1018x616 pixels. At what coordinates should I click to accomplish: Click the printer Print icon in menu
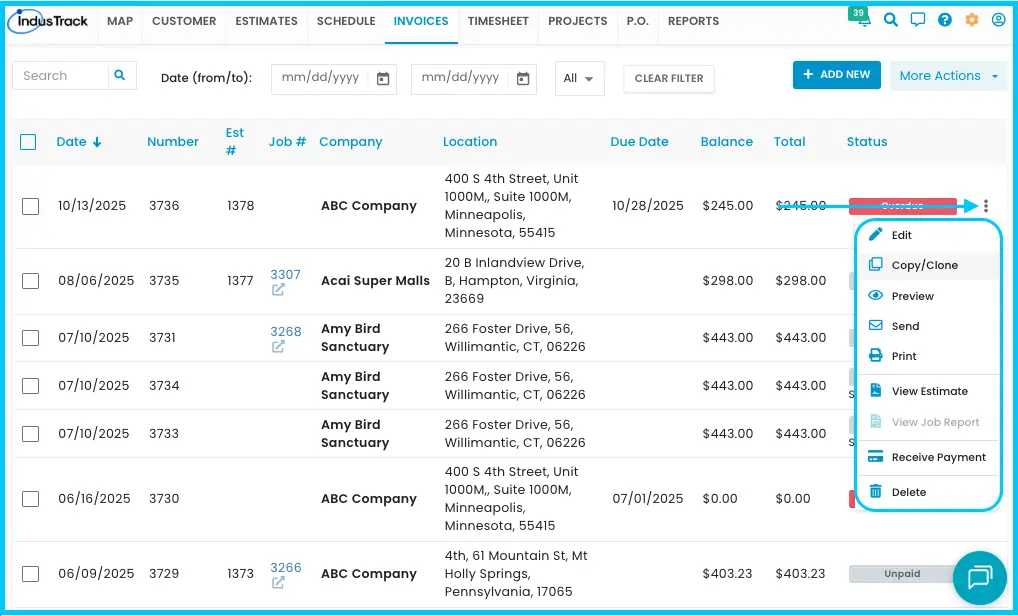(x=875, y=356)
